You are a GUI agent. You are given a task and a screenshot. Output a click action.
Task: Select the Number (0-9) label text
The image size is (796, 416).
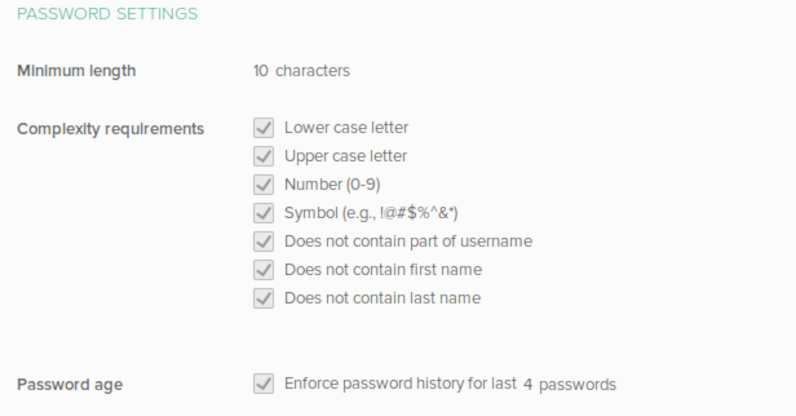point(333,184)
